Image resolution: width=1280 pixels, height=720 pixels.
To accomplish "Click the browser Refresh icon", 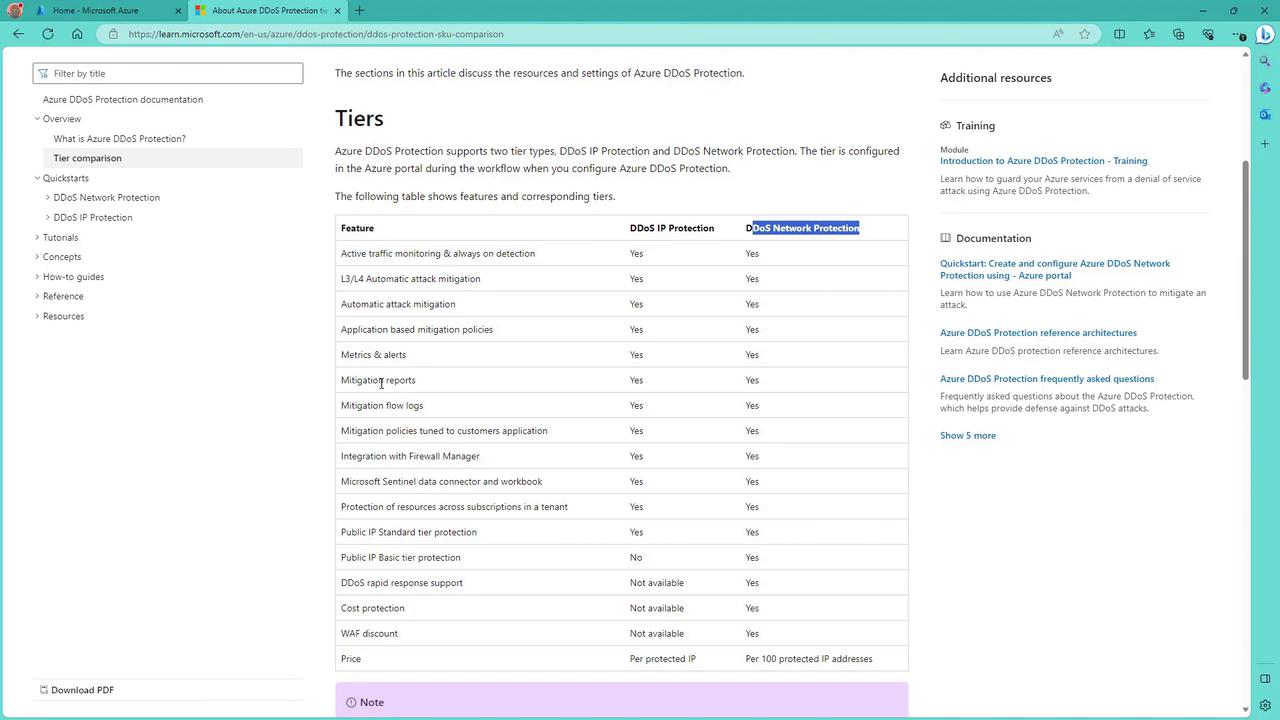I will coord(47,34).
